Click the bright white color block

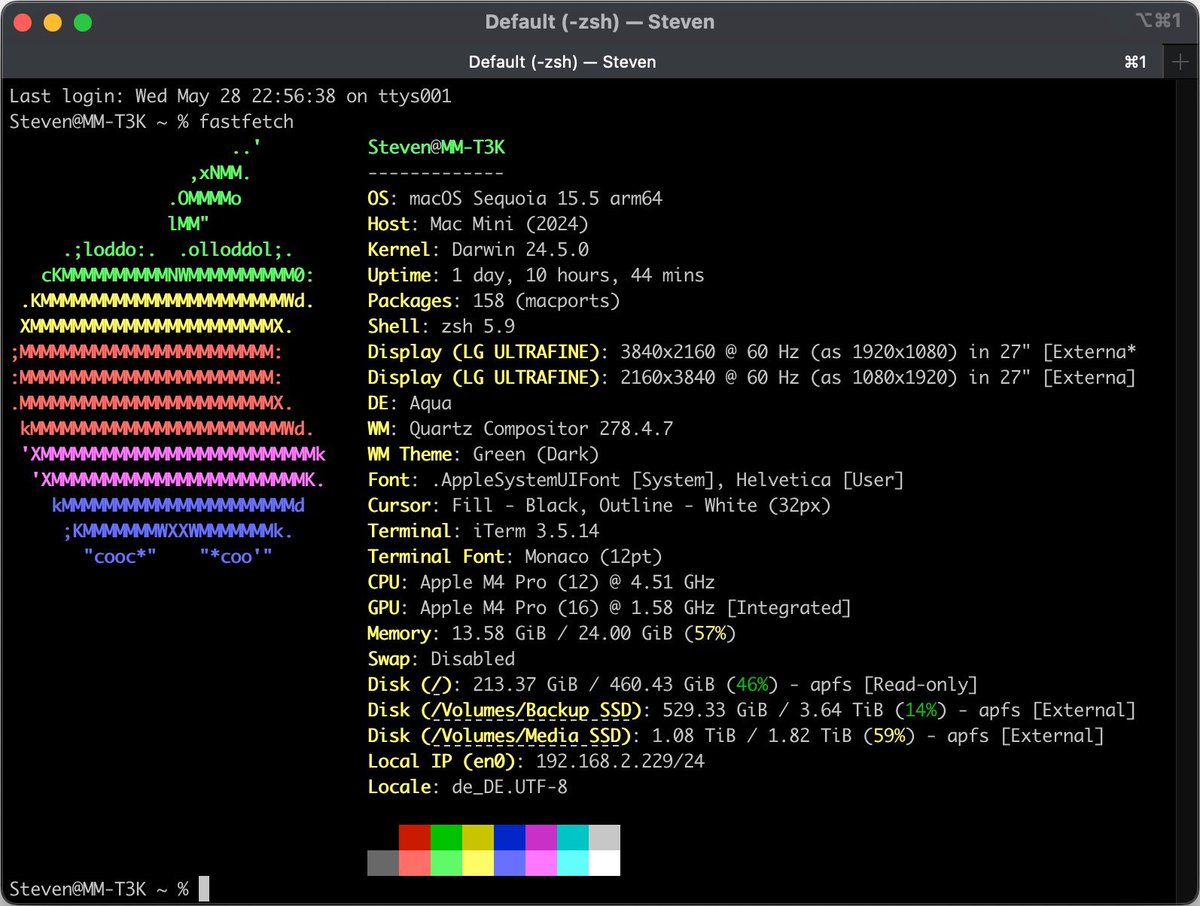[x=604, y=863]
